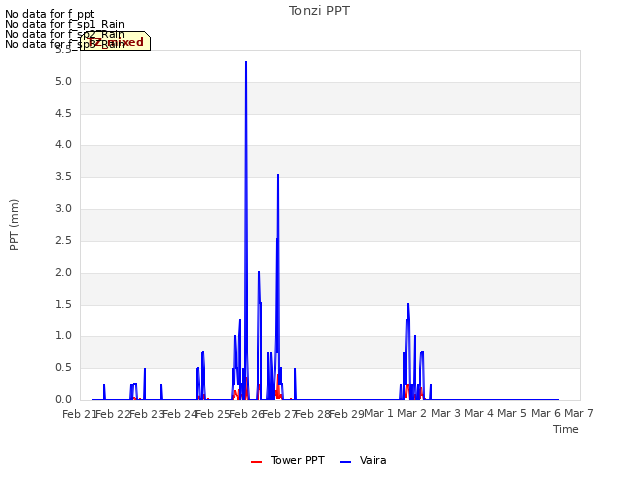Image resolution: width=640 pixels, height=480 pixels.
Task: Click the tallest Vaira peak above 5.0 mm
Action: pyautogui.click(x=246, y=62)
